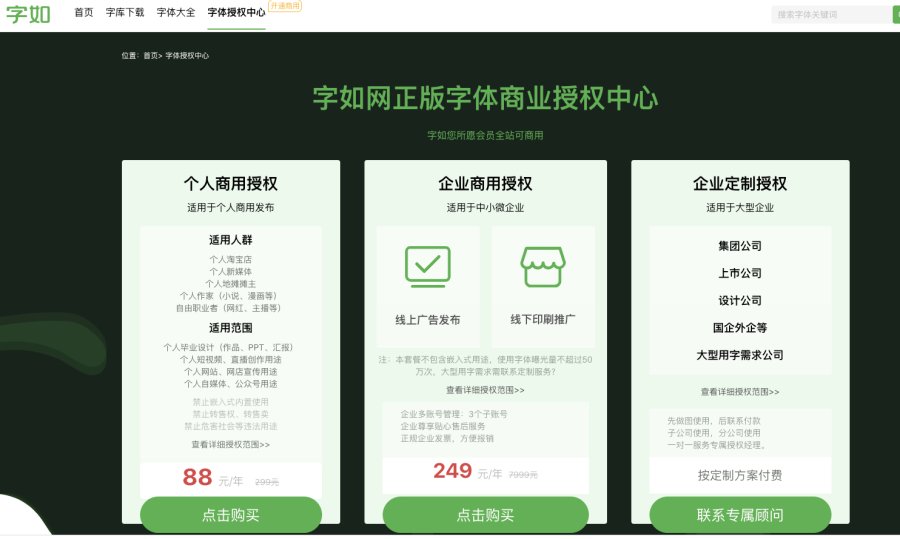Go to 字体大全 in navigation
This screenshot has height=539, width=900.
(176, 12)
